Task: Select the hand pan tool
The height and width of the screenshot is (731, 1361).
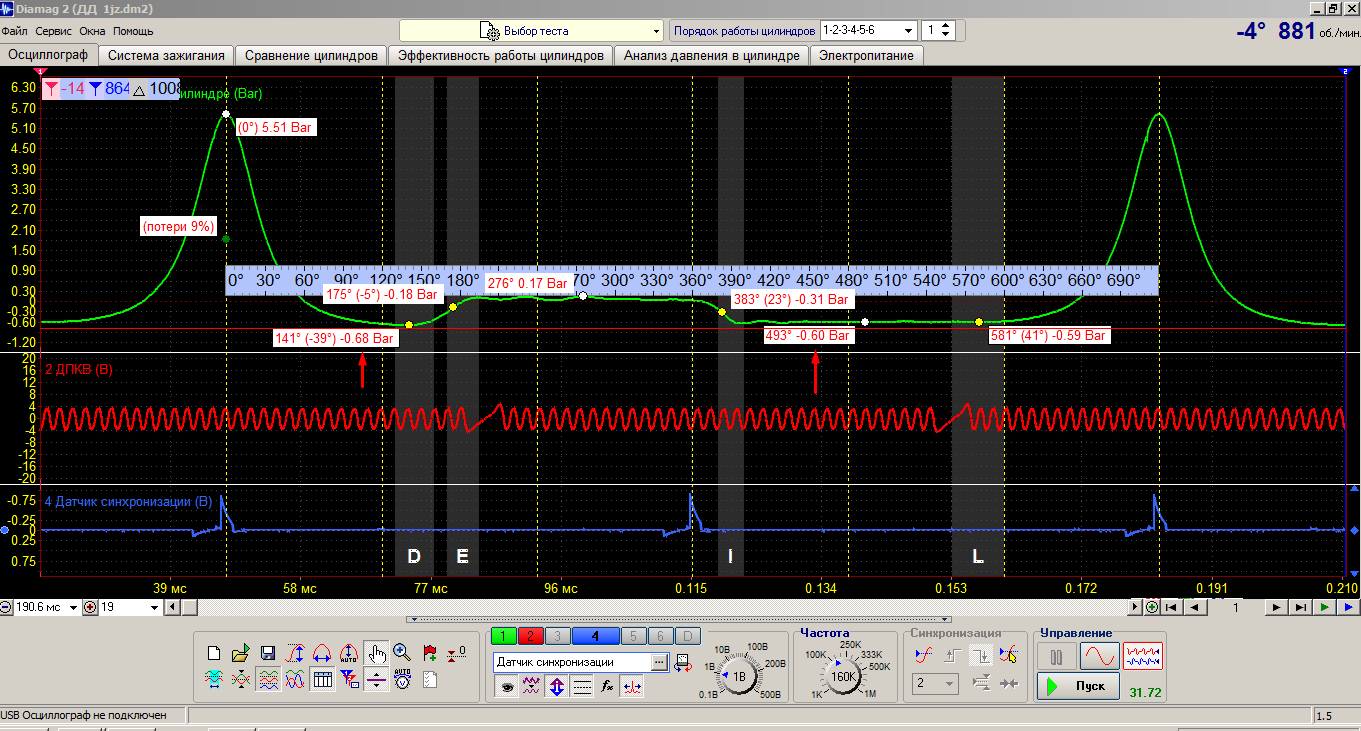Action: click(376, 654)
